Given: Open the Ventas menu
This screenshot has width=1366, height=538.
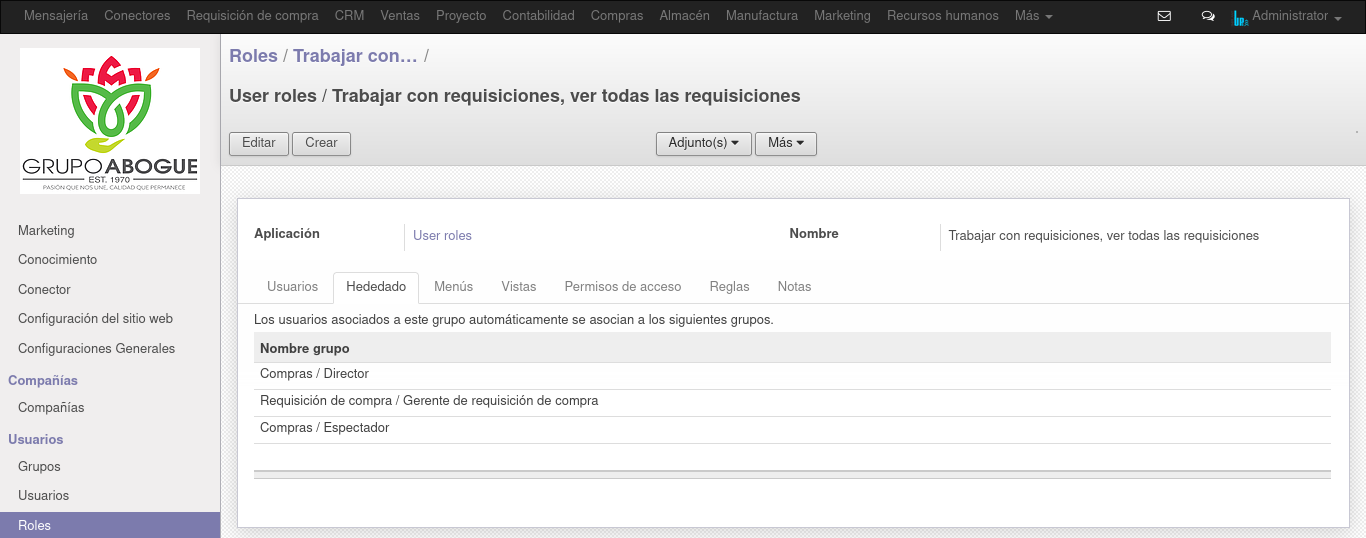Looking at the screenshot, I should pos(400,16).
